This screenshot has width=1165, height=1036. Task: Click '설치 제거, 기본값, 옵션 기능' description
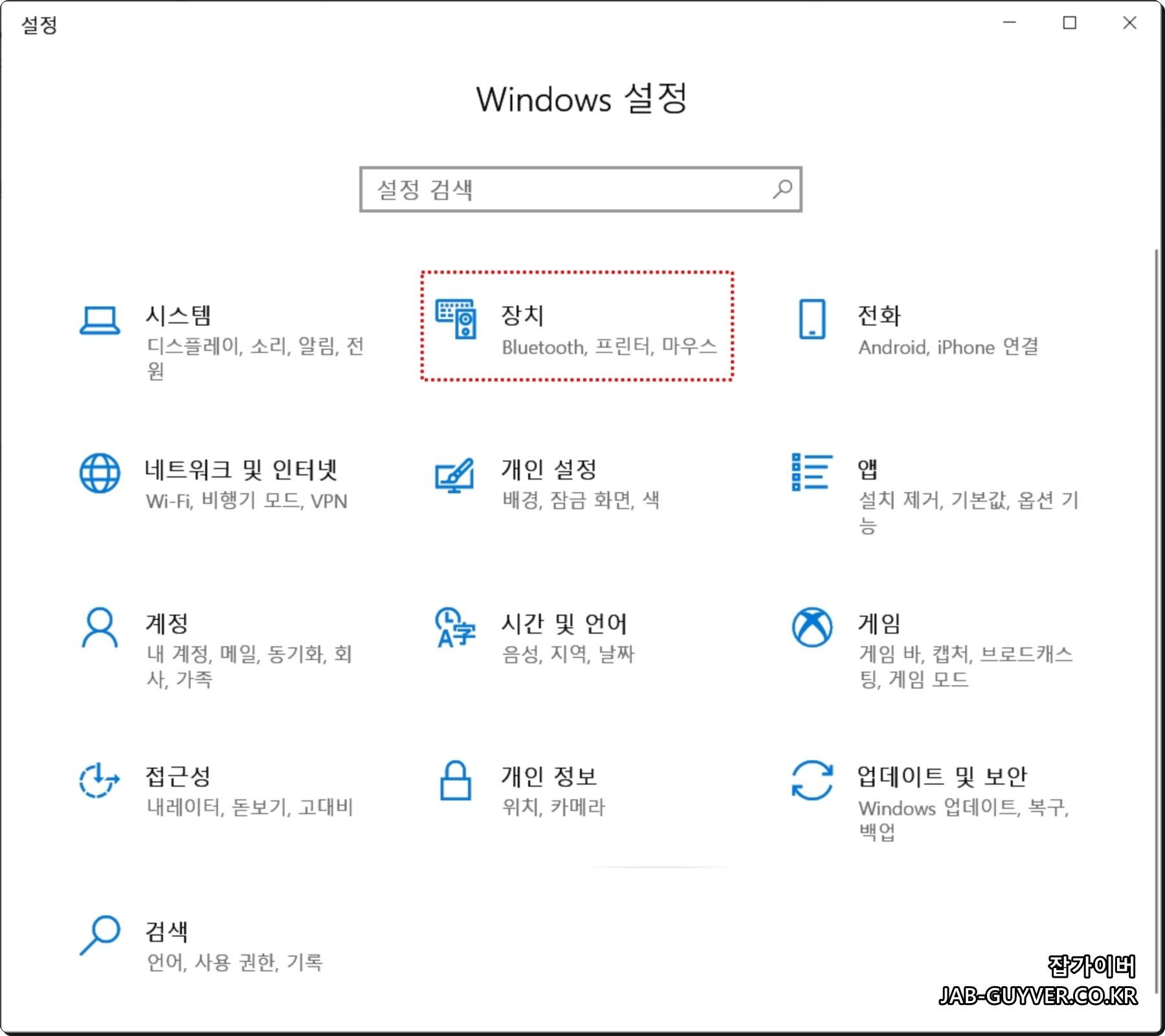point(968,512)
